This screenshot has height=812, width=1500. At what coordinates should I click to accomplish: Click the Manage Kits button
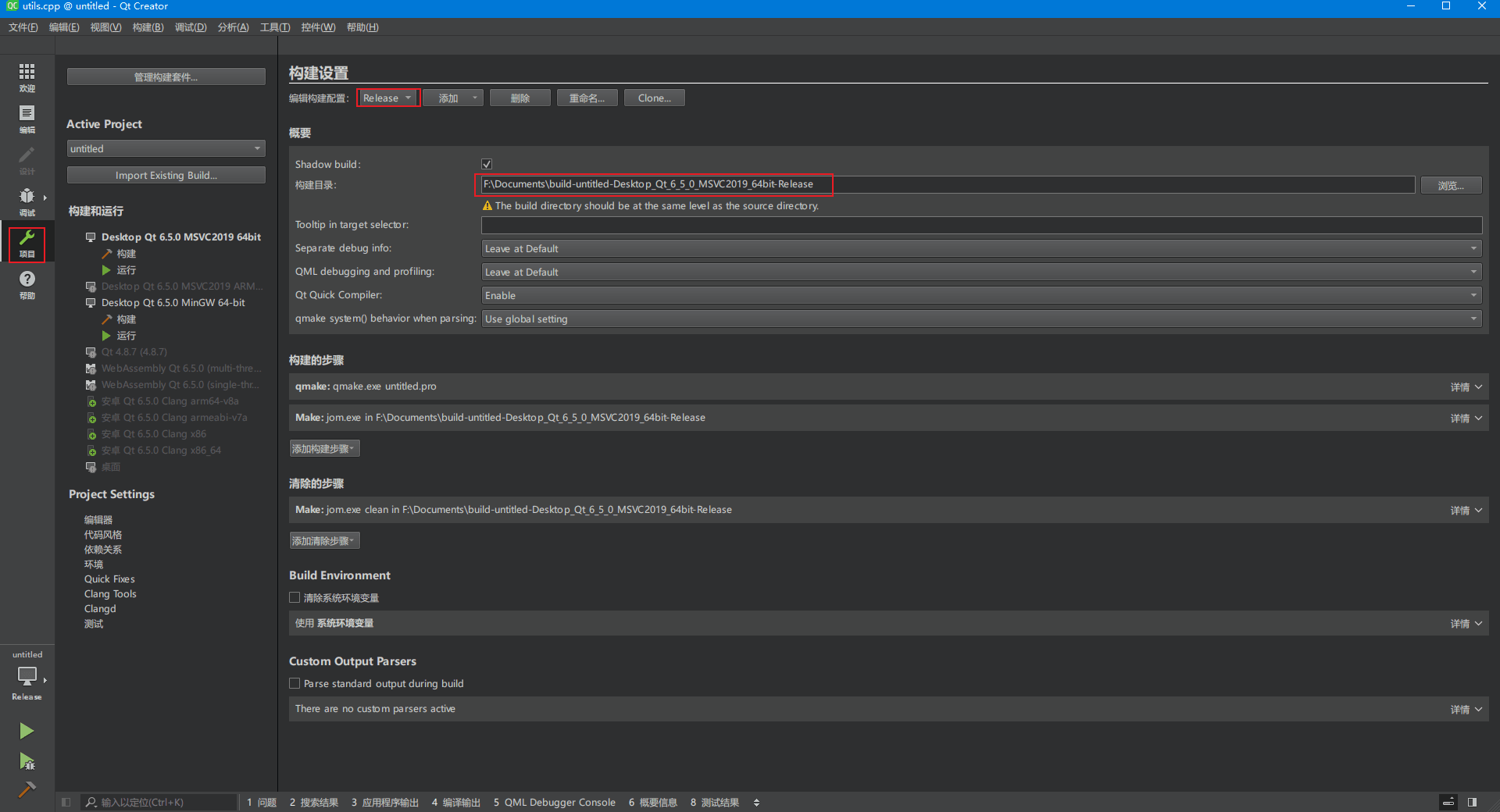166,77
